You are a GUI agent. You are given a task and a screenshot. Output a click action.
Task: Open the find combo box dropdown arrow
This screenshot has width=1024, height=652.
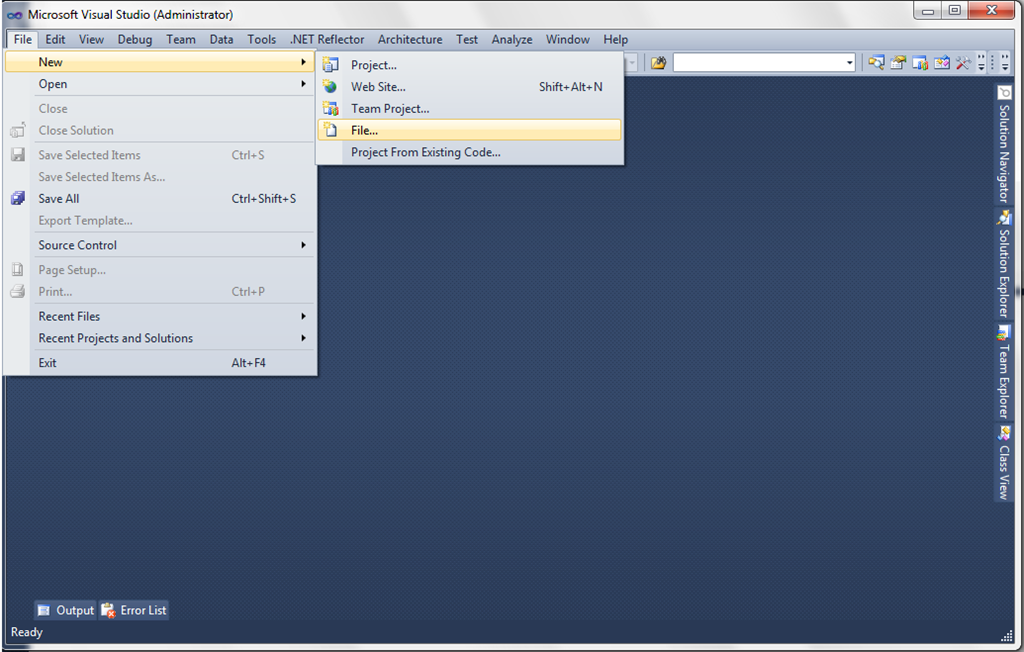[850, 63]
